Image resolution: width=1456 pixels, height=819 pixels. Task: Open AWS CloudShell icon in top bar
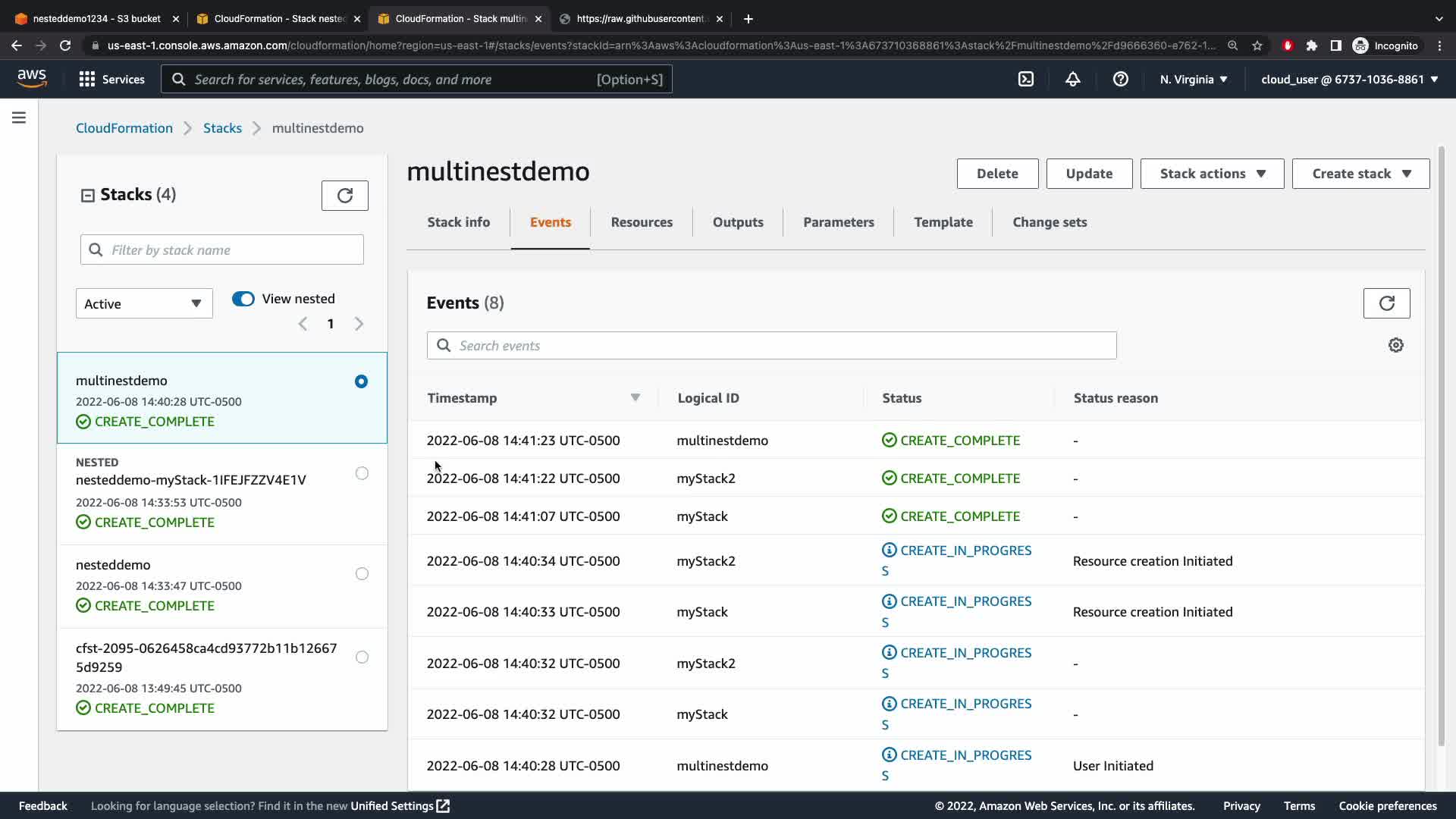tap(1025, 79)
